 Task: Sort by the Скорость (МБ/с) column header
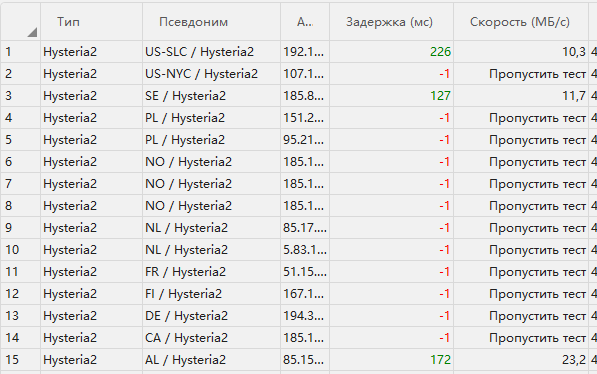pos(520,22)
